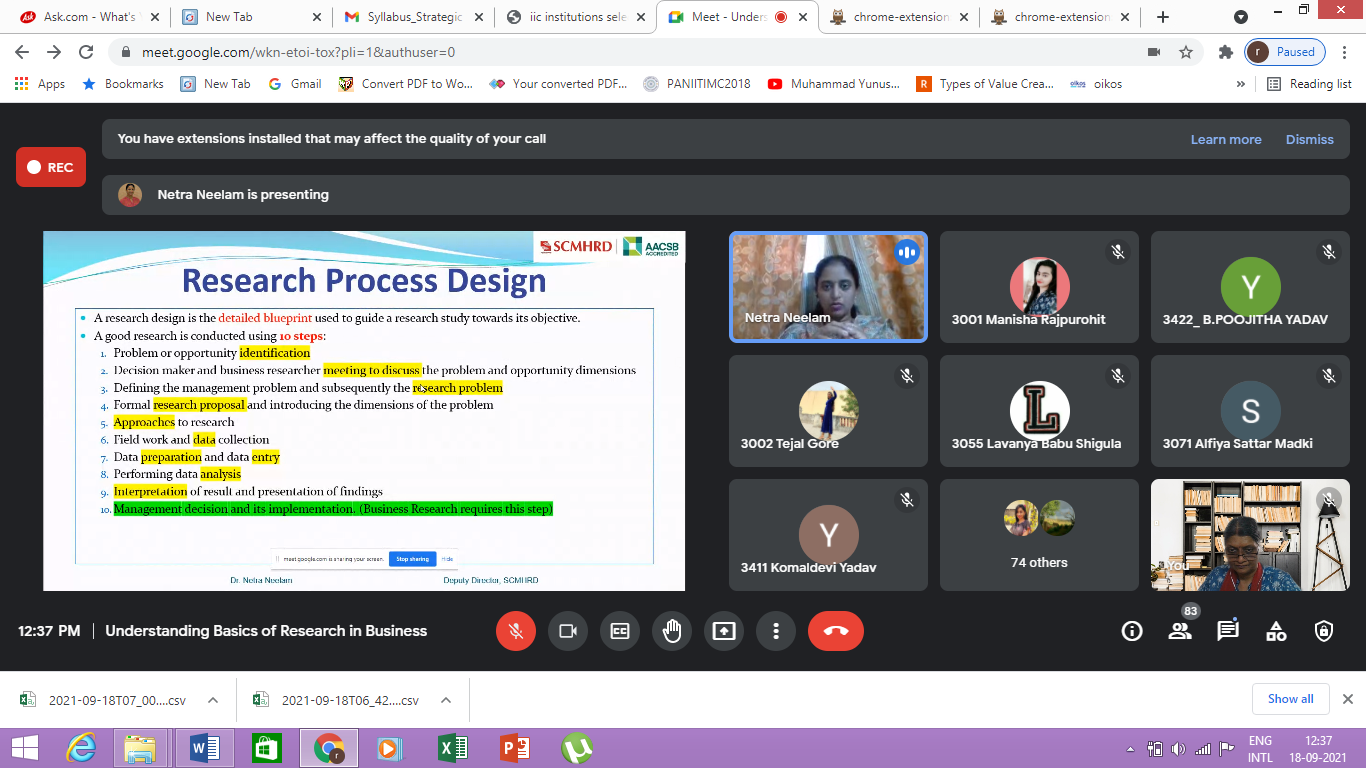The image size is (1366, 768).
Task: Turn on closed captions
Action: pos(620,631)
